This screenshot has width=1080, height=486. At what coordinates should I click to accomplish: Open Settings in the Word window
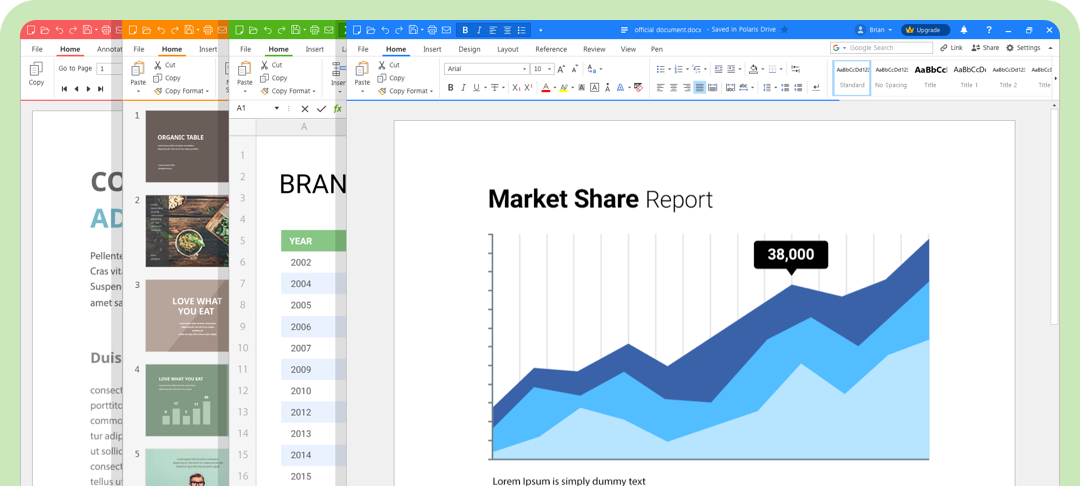[1023, 48]
